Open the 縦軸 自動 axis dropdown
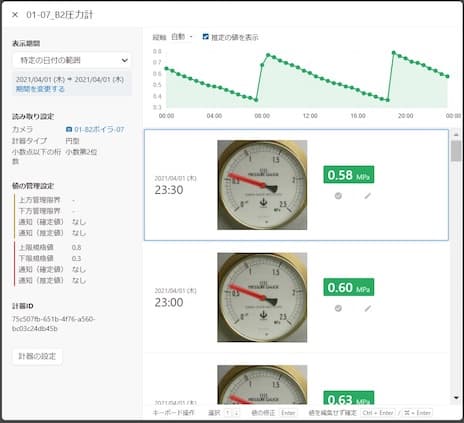The image size is (464, 423). [x=182, y=37]
